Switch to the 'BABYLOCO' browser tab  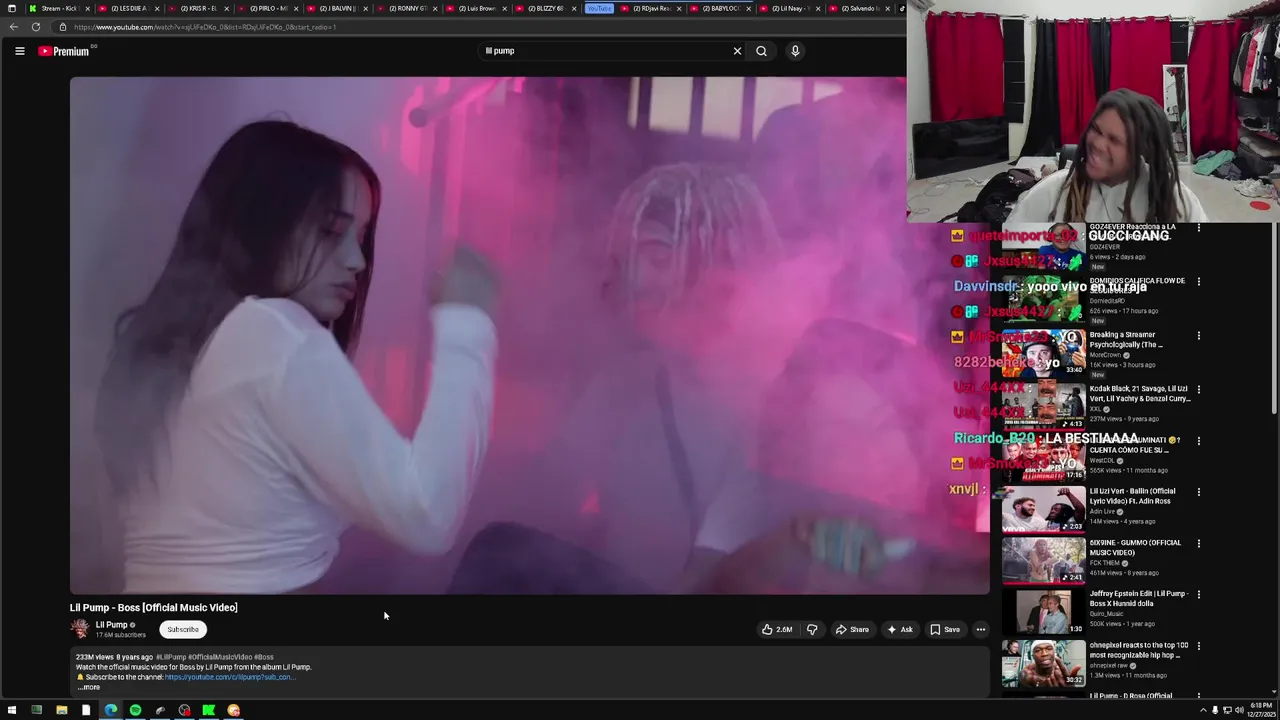click(x=719, y=8)
